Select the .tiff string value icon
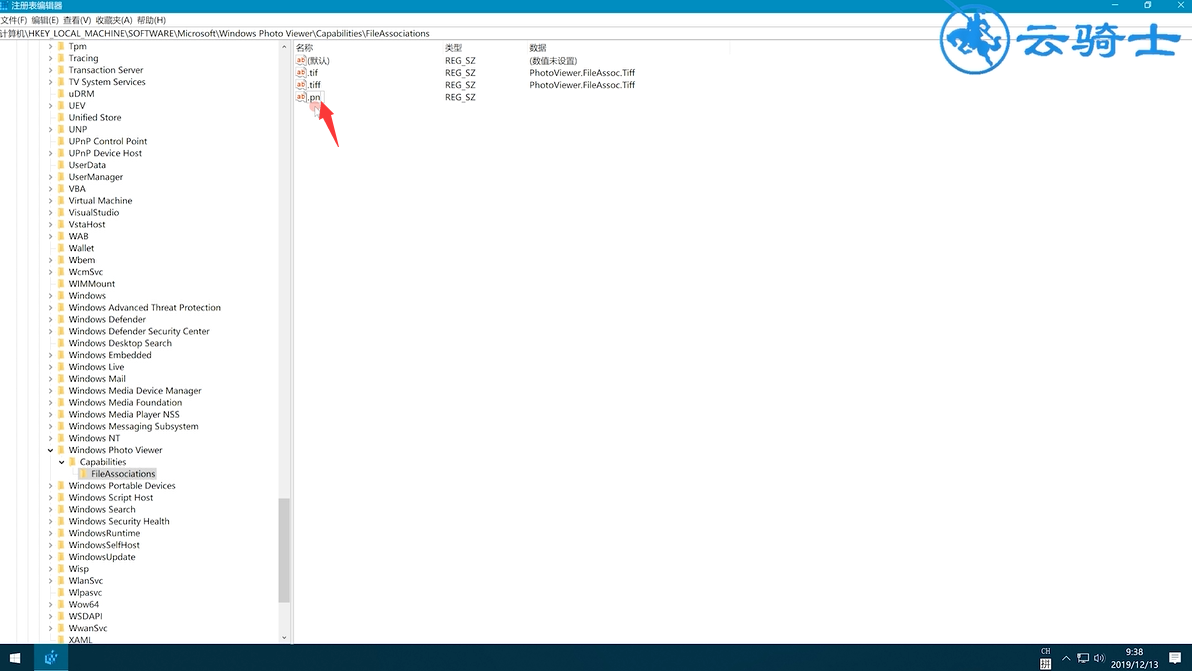The height and width of the screenshot is (671, 1192). coord(301,85)
